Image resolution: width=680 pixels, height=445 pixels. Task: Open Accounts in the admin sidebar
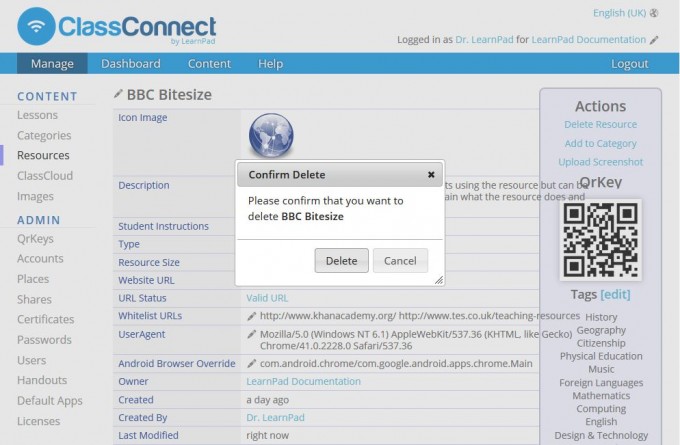(x=40, y=258)
